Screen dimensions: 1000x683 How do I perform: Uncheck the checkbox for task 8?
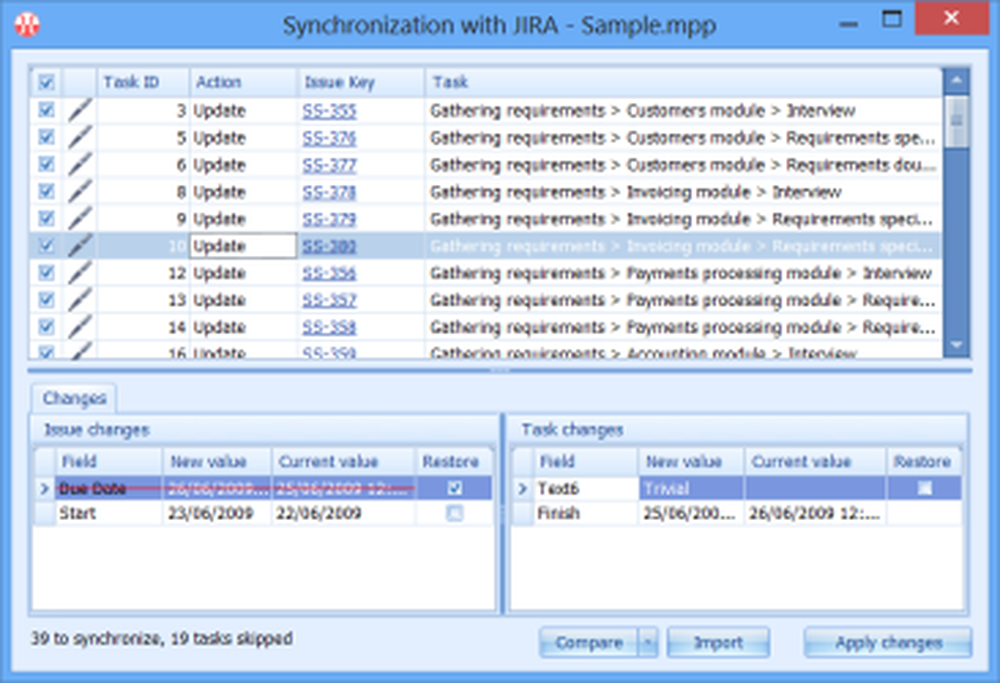point(46,191)
